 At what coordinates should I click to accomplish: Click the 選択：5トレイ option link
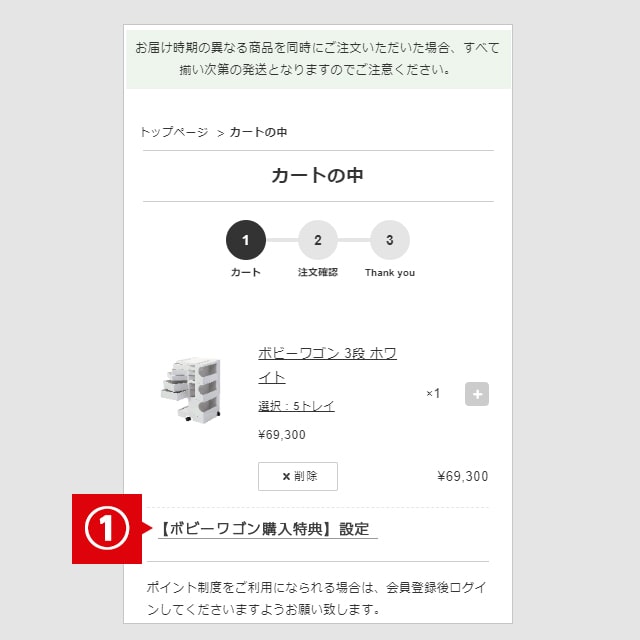pos(296,406)
